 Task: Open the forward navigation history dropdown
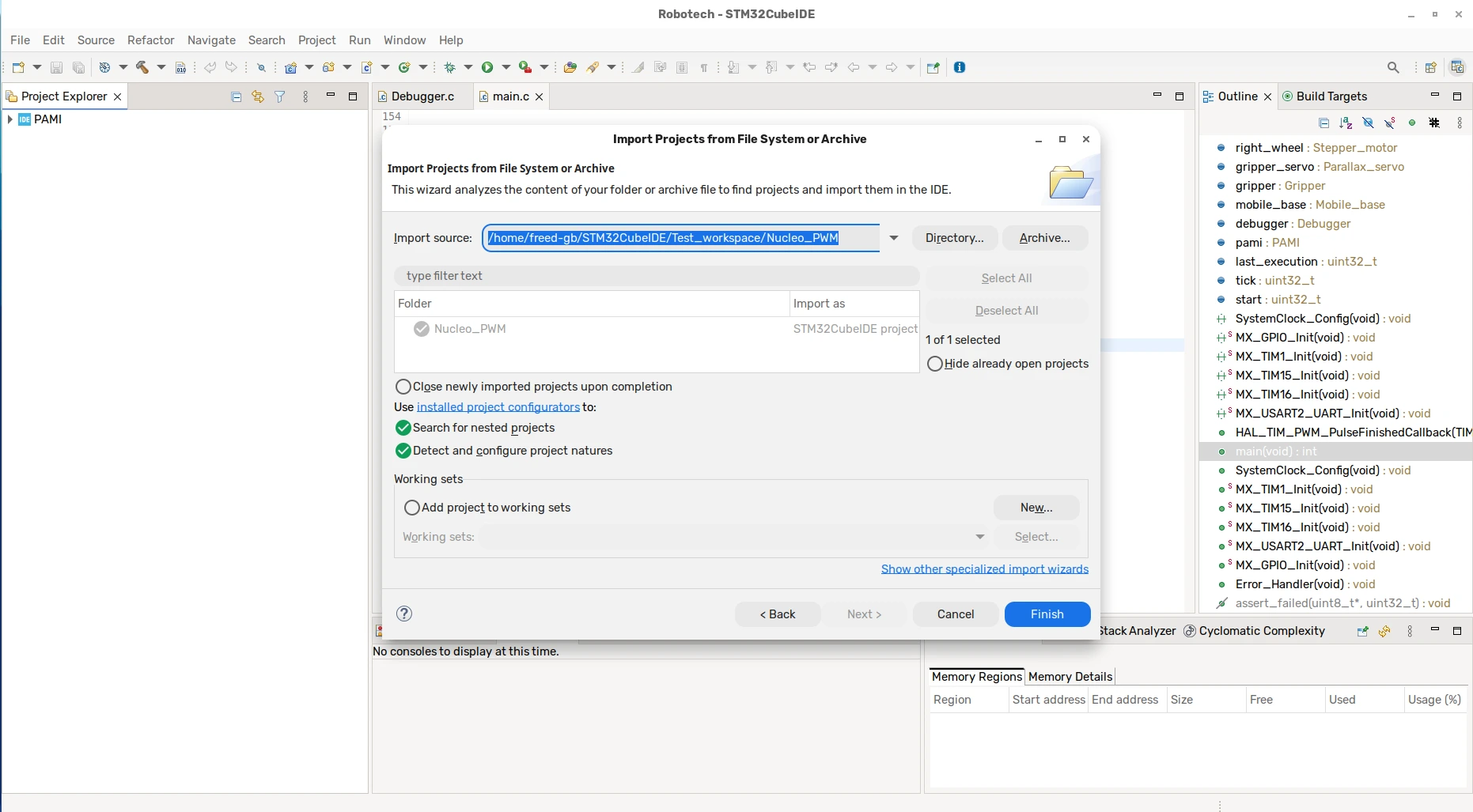[x=910, y=67]
